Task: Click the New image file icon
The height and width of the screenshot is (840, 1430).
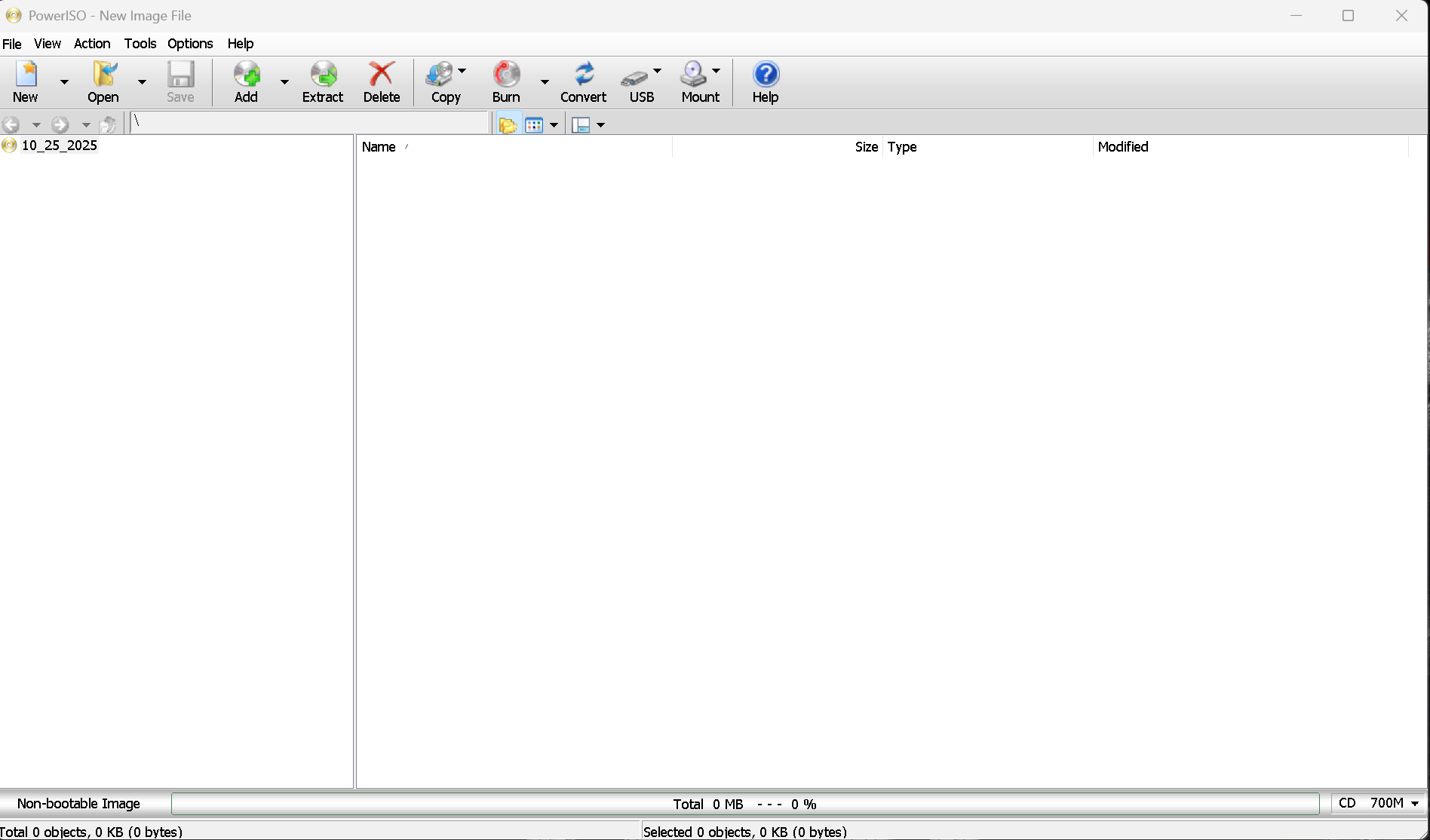Action: click(26, 74)
